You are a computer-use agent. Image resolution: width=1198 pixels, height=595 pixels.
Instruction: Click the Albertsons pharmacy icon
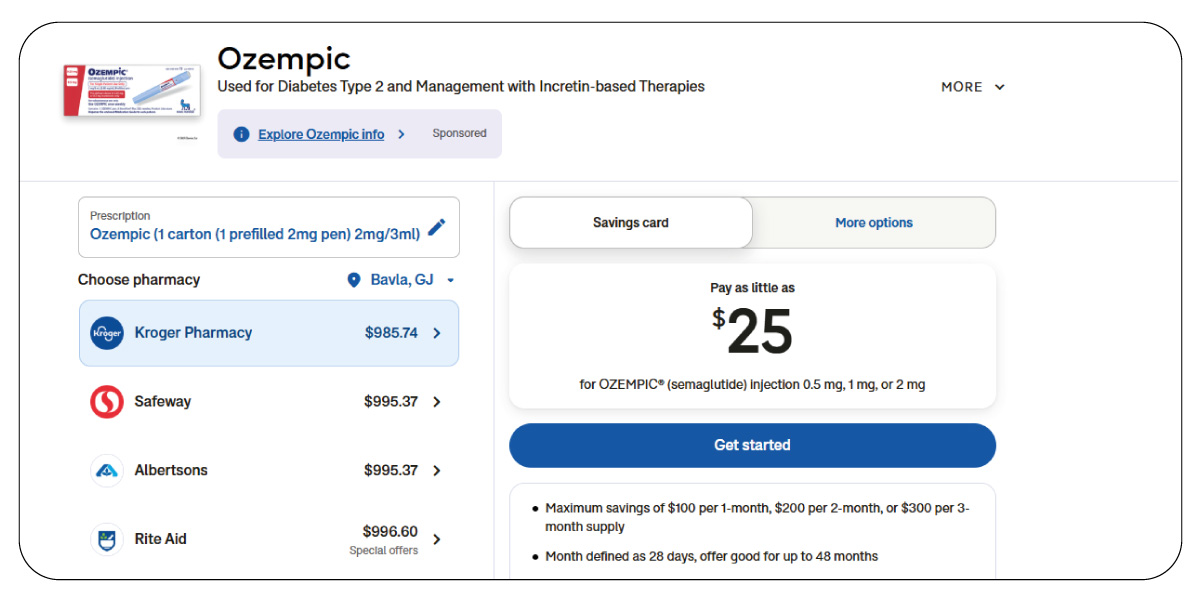tap(106, 470)
